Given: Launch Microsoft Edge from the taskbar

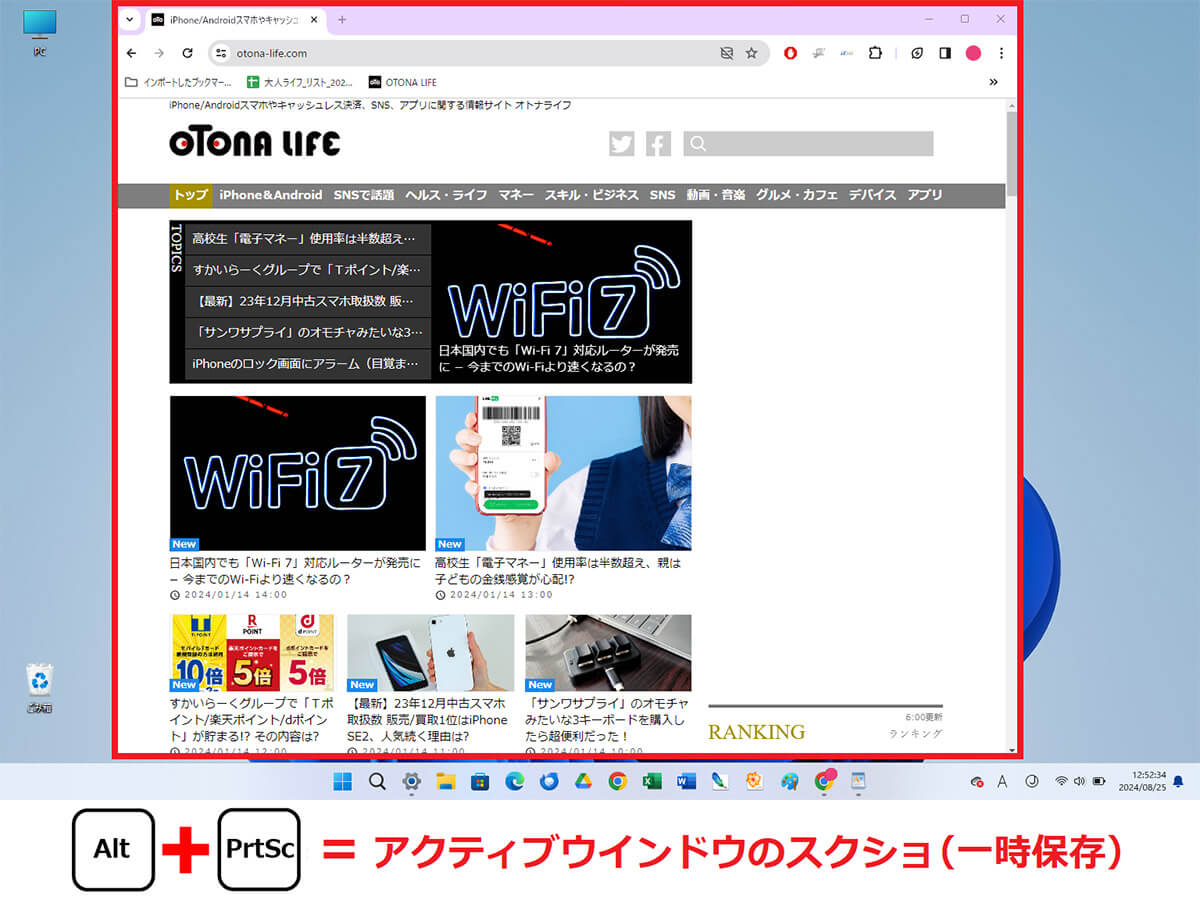Looking at the screenshot, I should (x=514, y=781).
